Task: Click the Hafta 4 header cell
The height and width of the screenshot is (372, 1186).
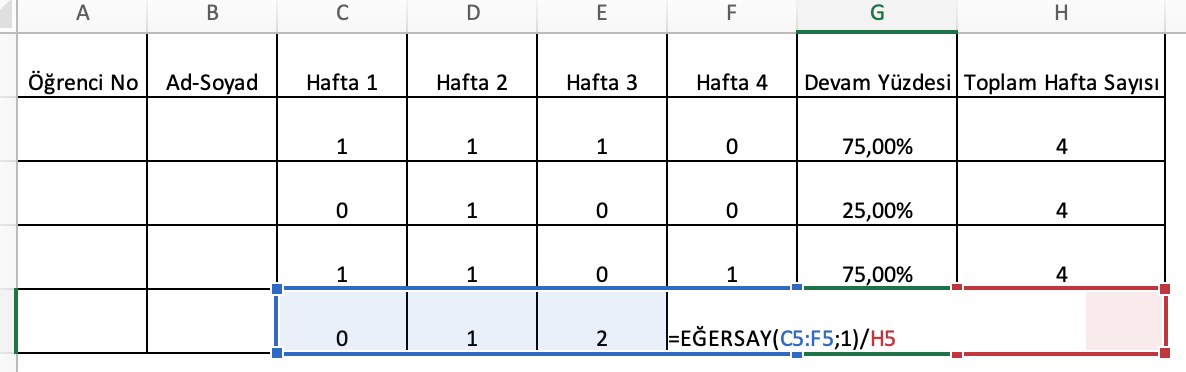Action: (731, 65)
